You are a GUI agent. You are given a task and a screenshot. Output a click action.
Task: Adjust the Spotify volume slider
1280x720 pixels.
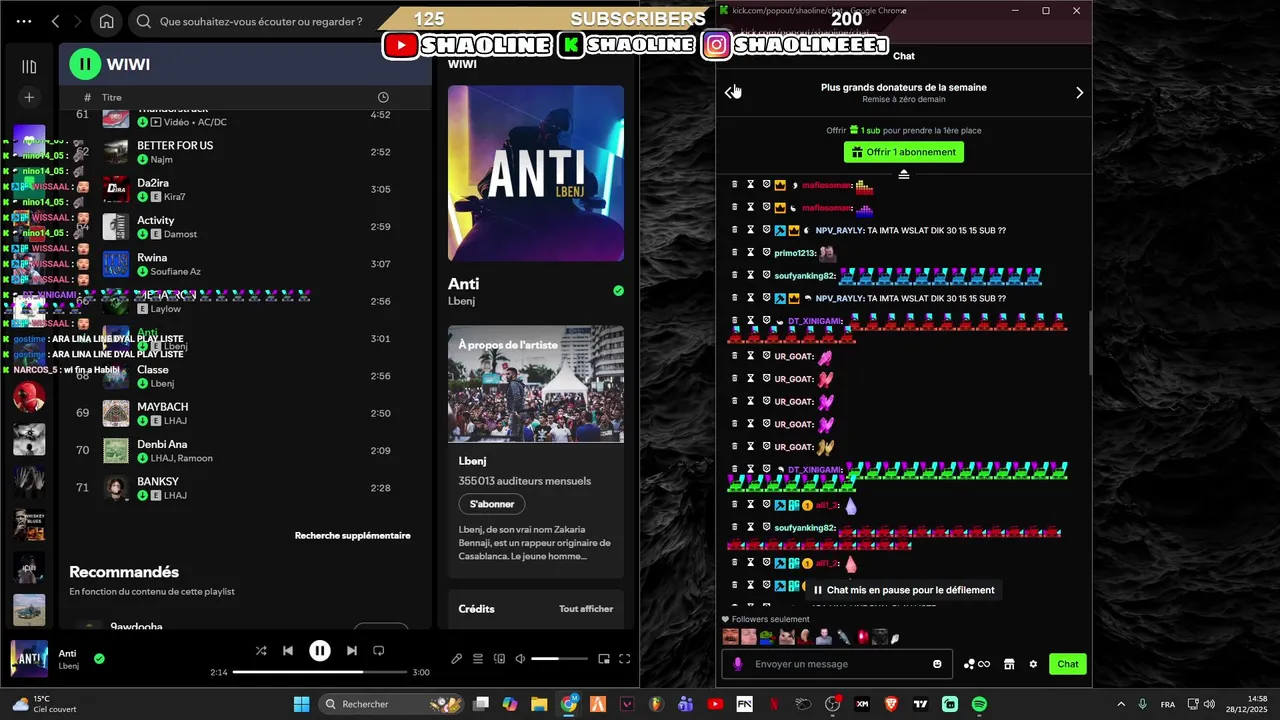tap(559, 659)
